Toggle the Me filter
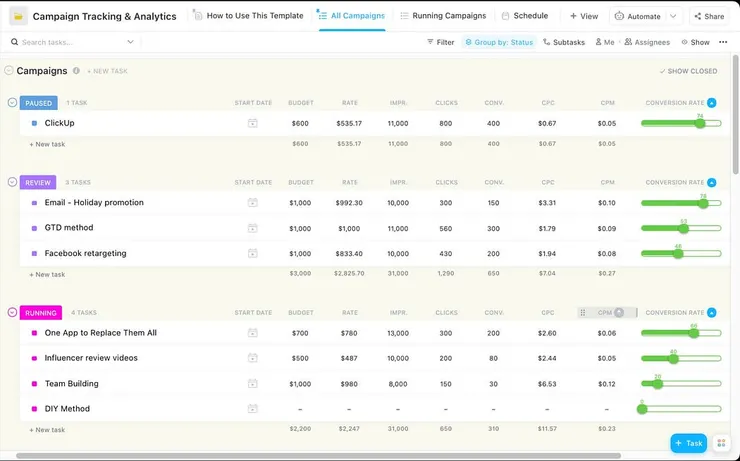Viewport: 740px width, 461px height. pos(605,42)
